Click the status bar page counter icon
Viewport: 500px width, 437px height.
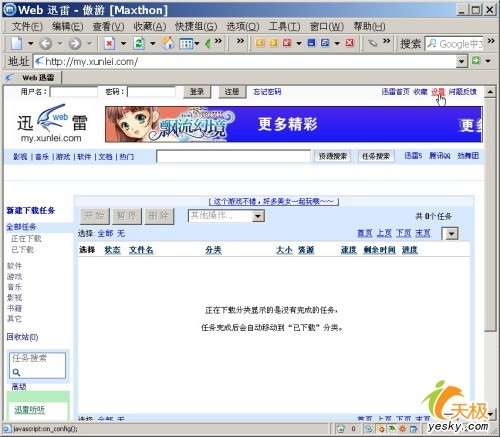coord(340,429)
